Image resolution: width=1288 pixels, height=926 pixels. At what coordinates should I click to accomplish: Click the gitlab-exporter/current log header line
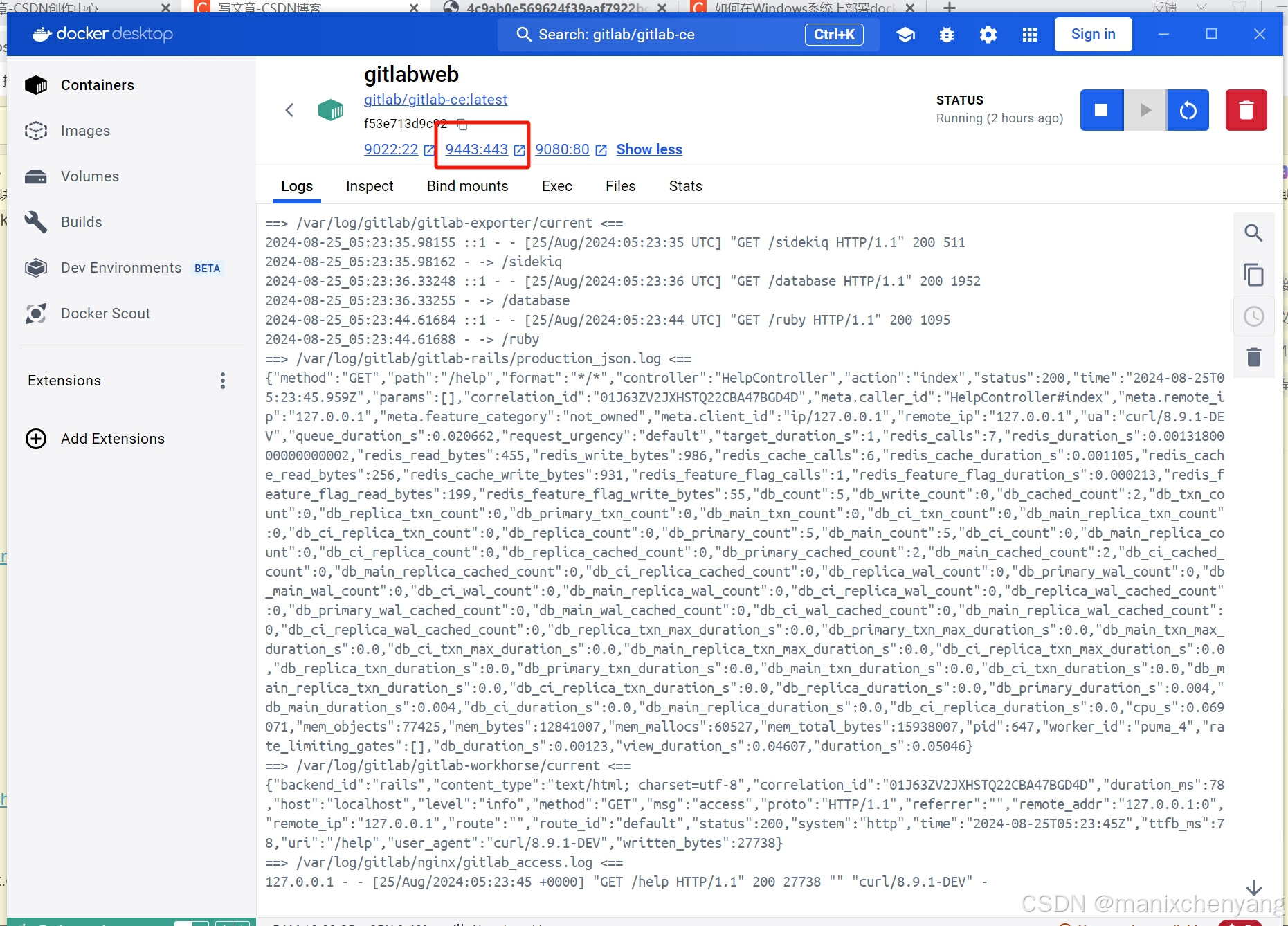point(444,223)
